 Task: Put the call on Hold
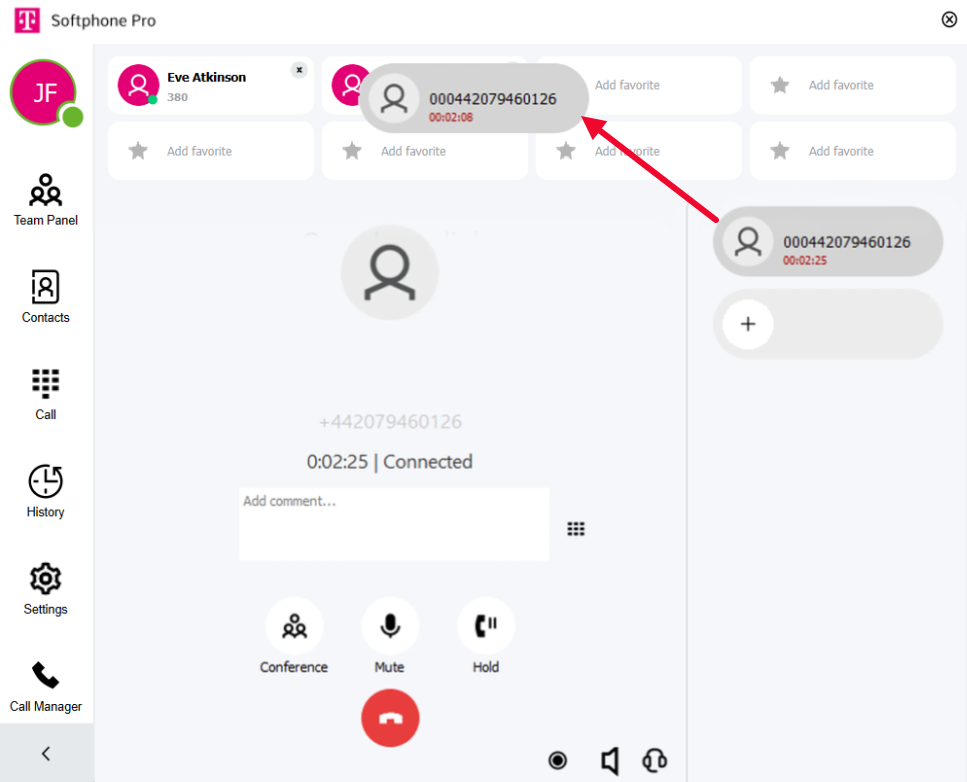486,635
